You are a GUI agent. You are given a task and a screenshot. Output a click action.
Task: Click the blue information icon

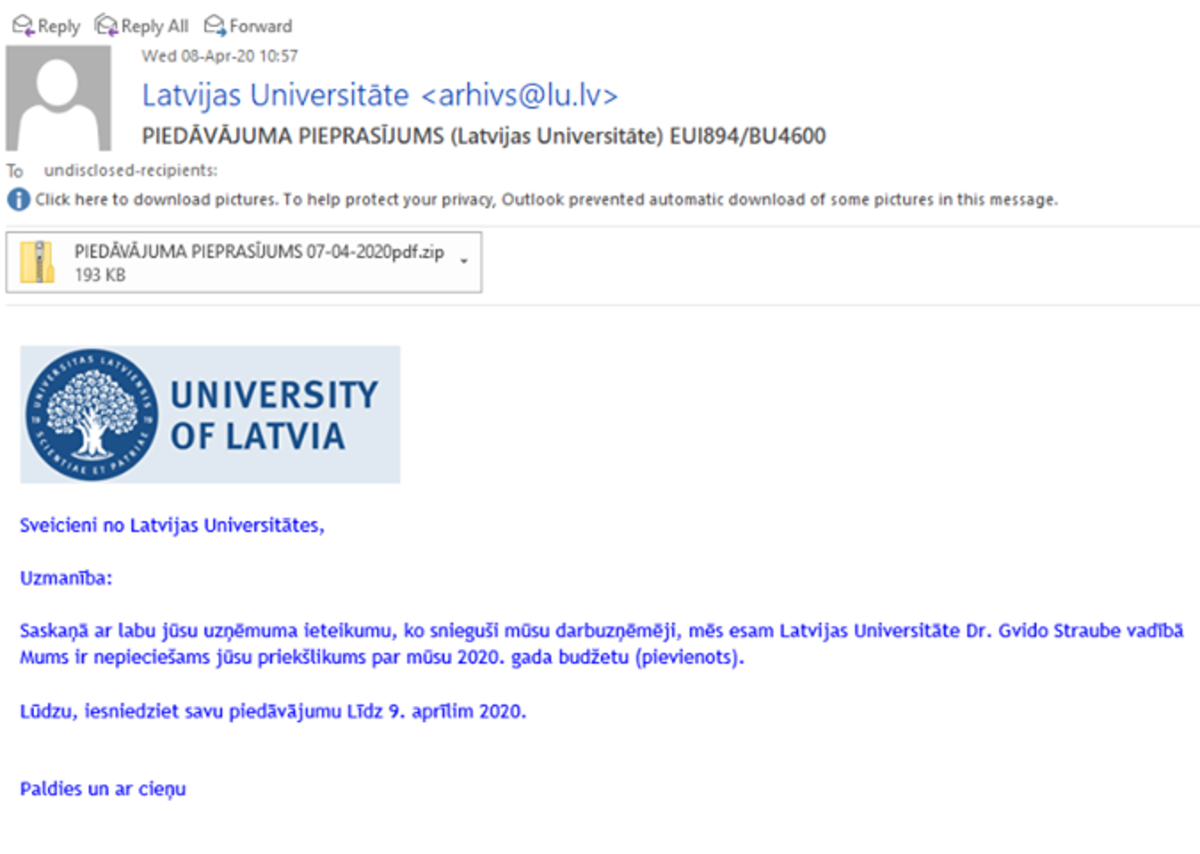tap(18, 200)
